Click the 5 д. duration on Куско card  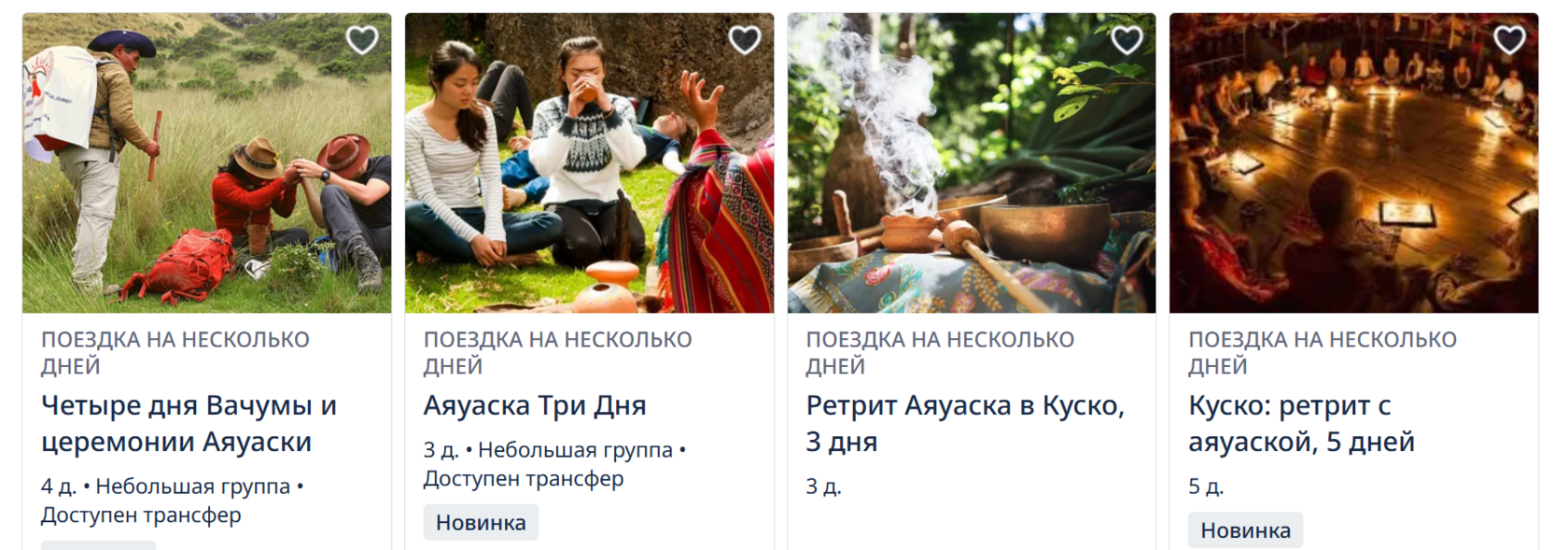pyautogui.click(x=1206, y=487)
